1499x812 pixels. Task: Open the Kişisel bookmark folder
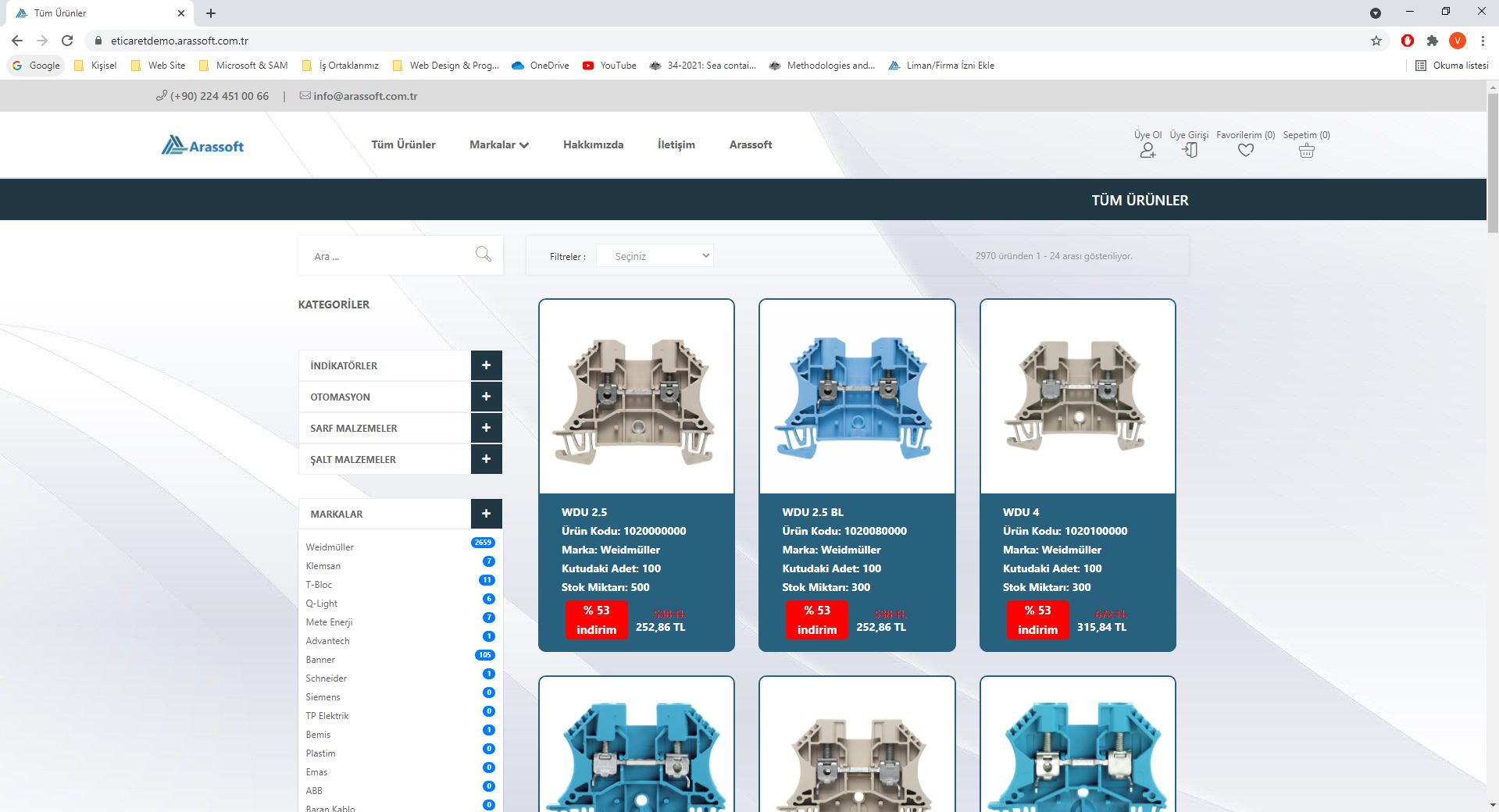coord(95,66)
